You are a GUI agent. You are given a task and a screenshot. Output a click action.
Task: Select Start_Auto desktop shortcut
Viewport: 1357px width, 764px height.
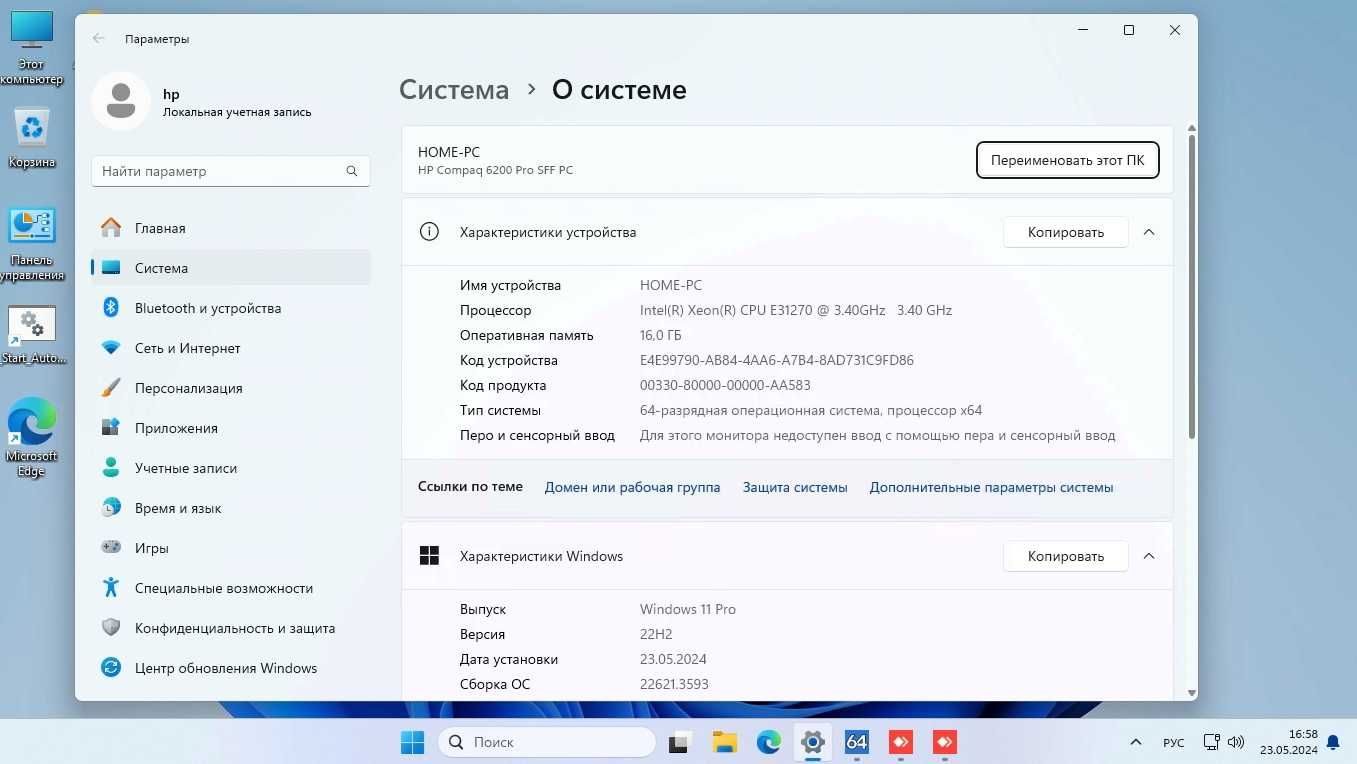(x=32, y=335)
